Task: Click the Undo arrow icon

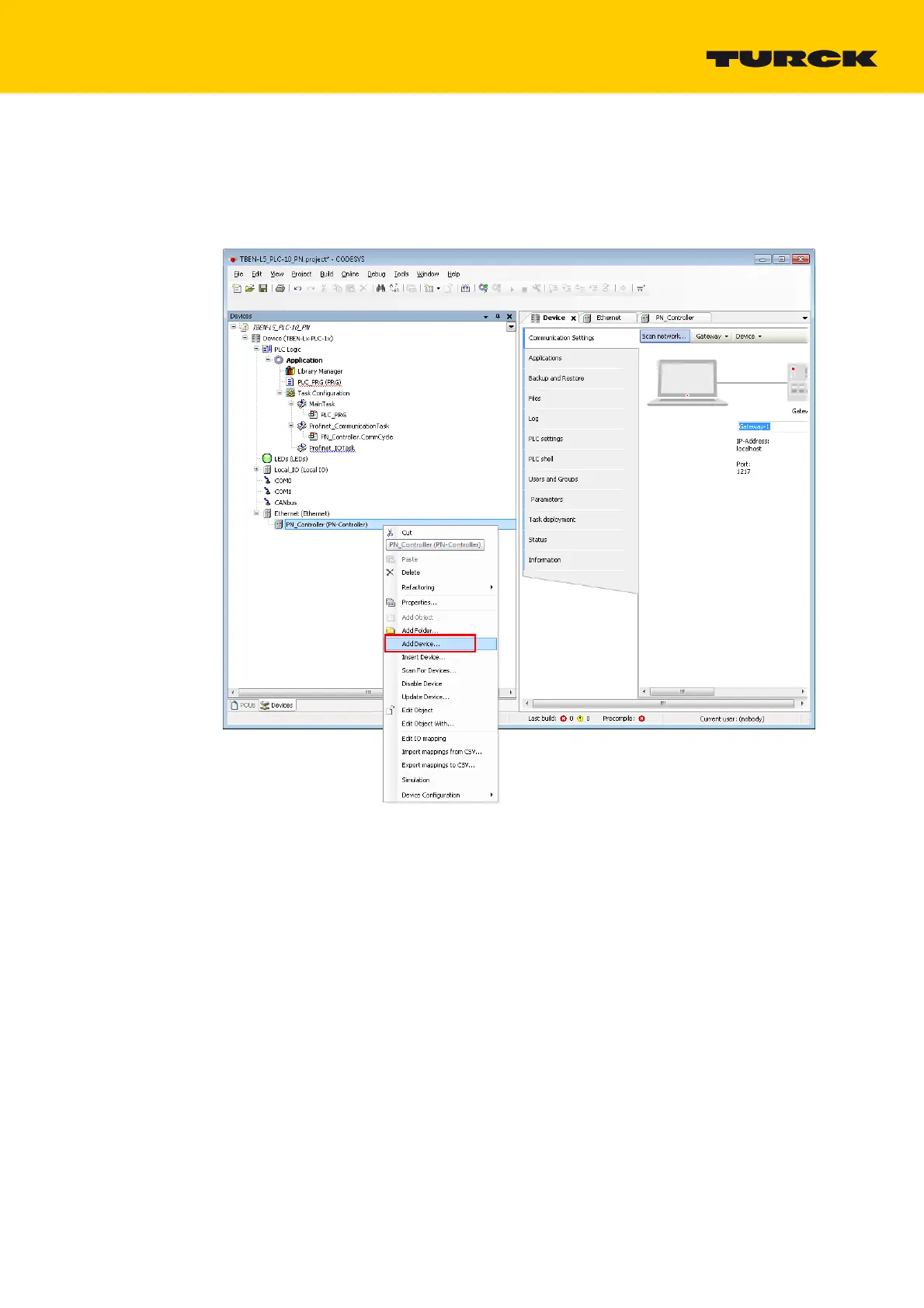Action: pyautogui.click(x=297, y=288)
